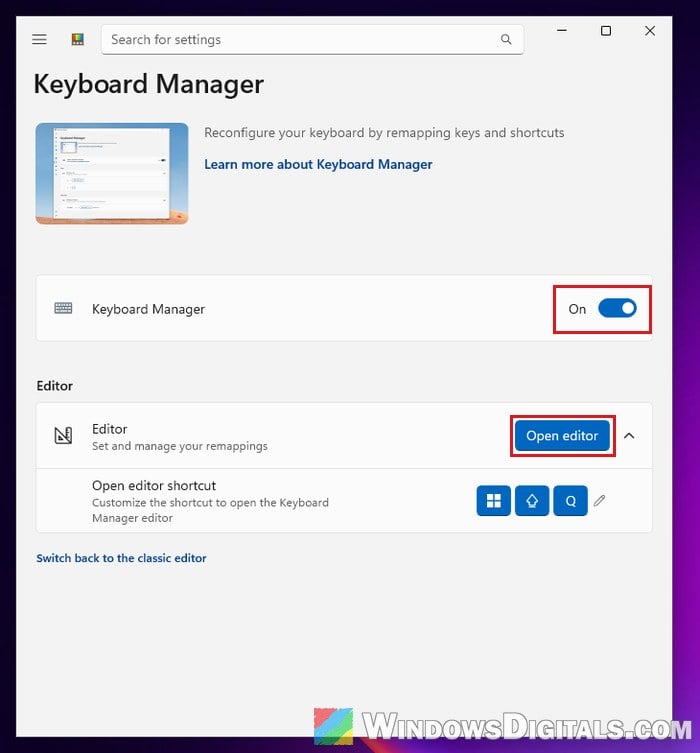
Task: Click the Editor section header text
Action: point(55,386)
